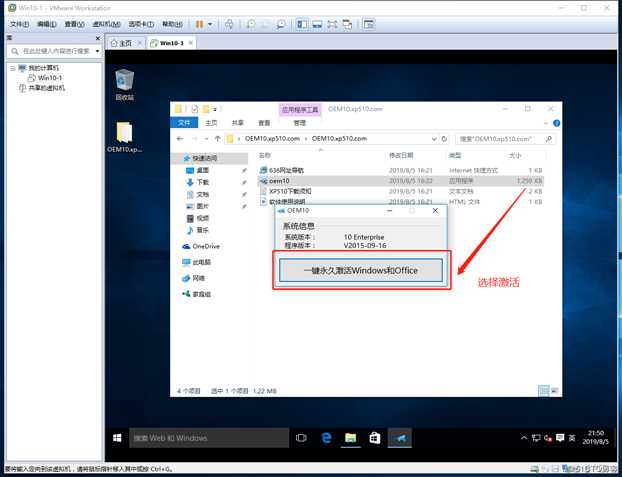Click the Explorer up-one-level arrow

point(217,139)
